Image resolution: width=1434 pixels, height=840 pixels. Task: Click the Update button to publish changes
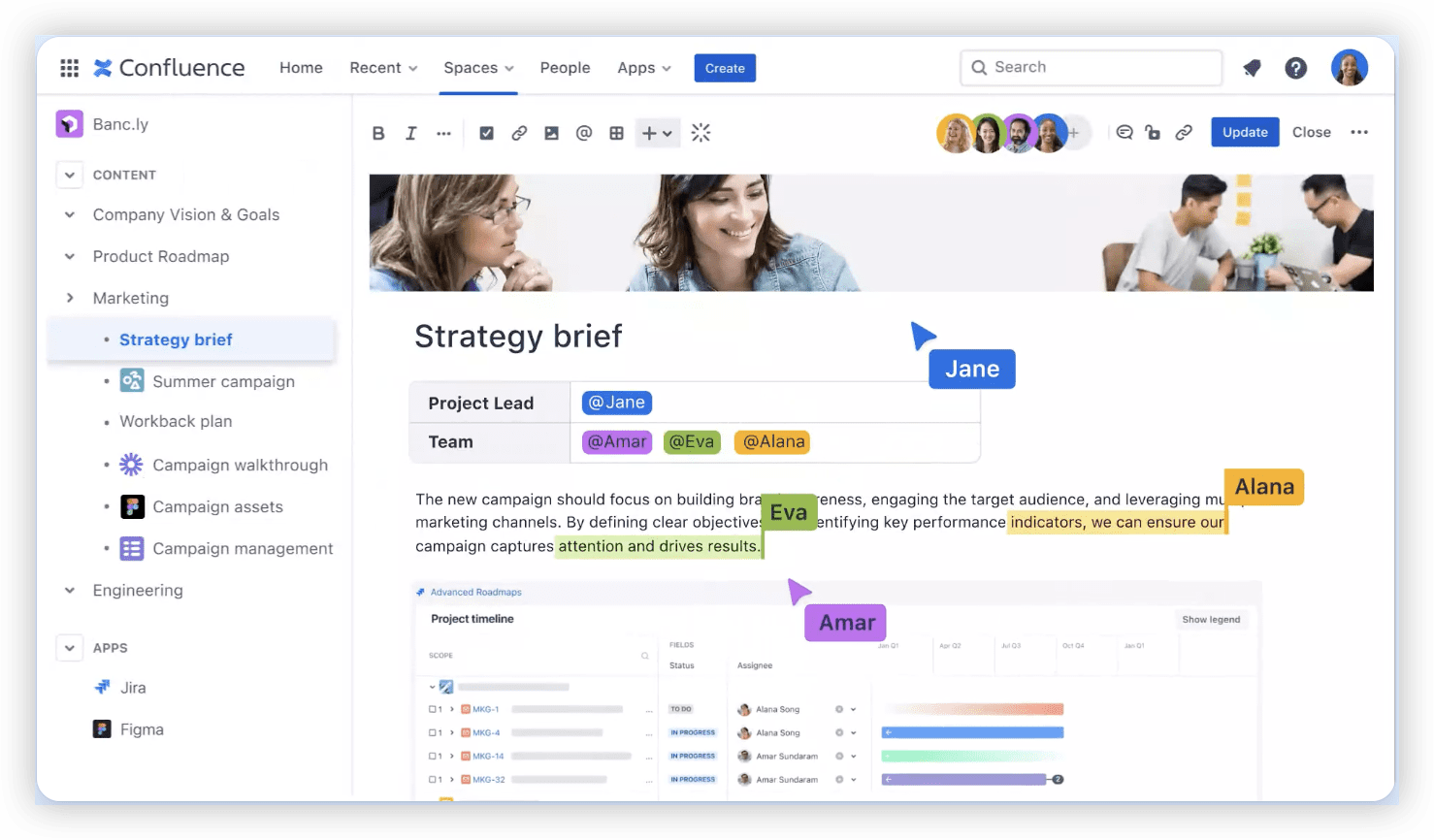point(1245,132)
